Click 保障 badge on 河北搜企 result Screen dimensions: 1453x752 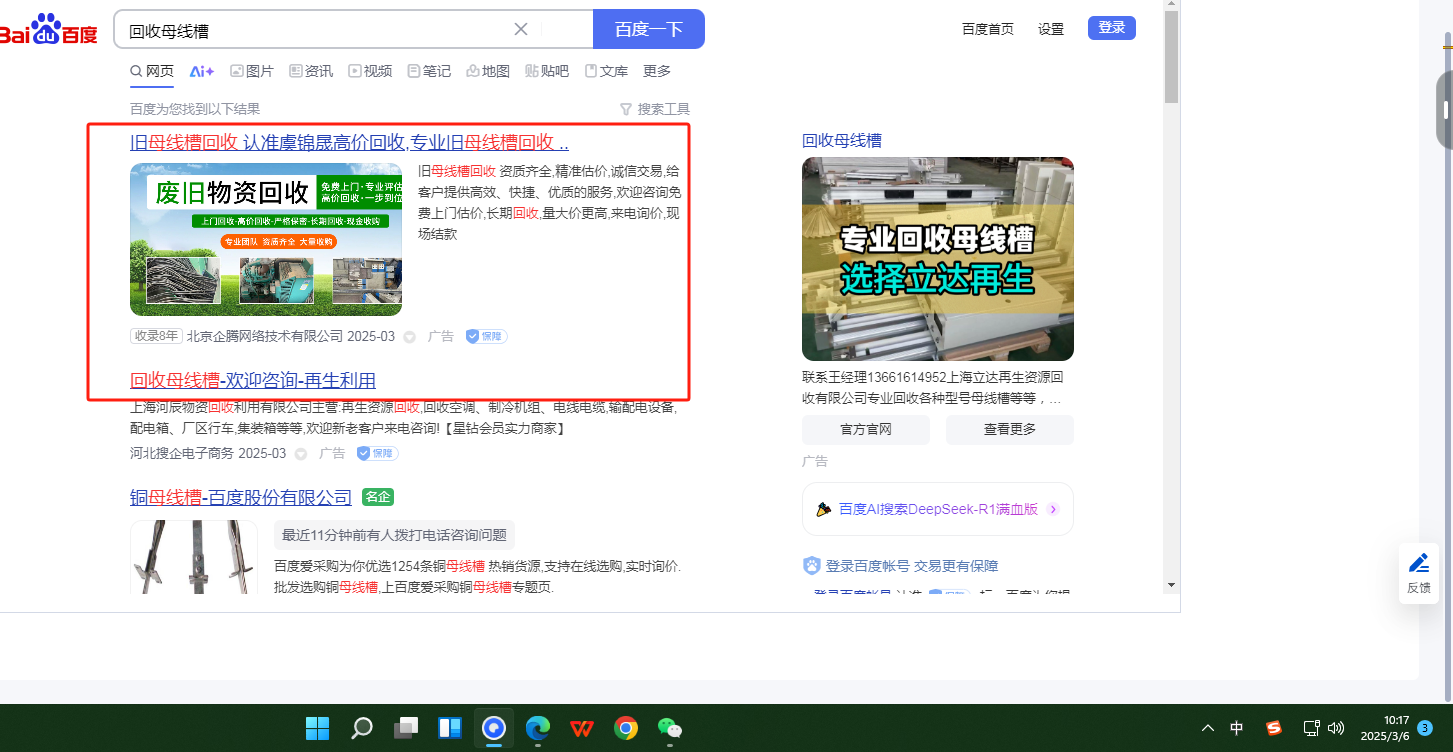[377, 454]
